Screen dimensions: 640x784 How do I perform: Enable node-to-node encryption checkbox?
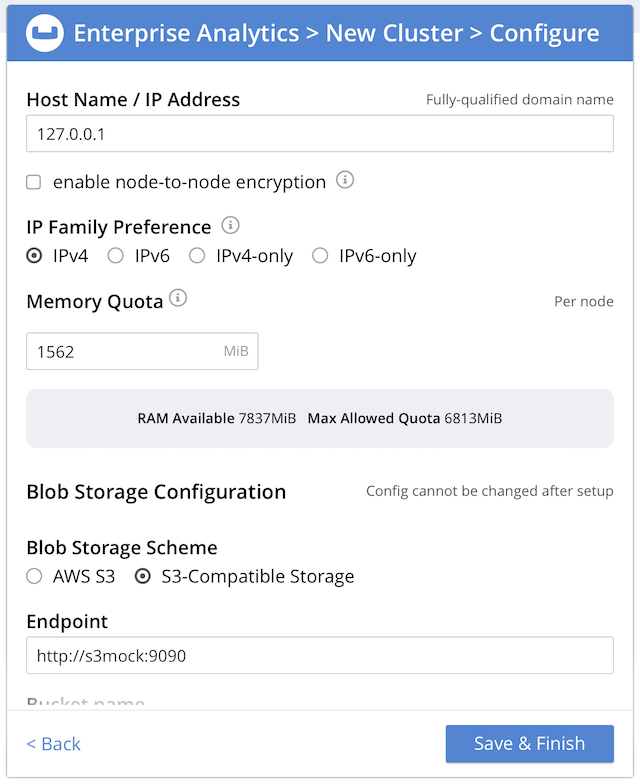click(34, 182)
